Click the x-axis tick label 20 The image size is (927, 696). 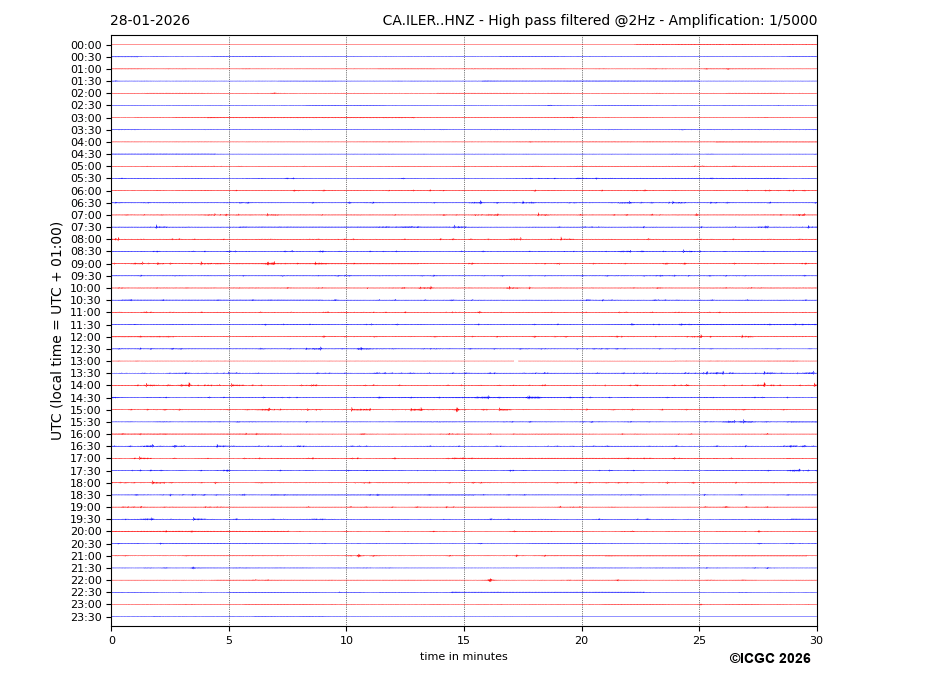click(582, 640)
